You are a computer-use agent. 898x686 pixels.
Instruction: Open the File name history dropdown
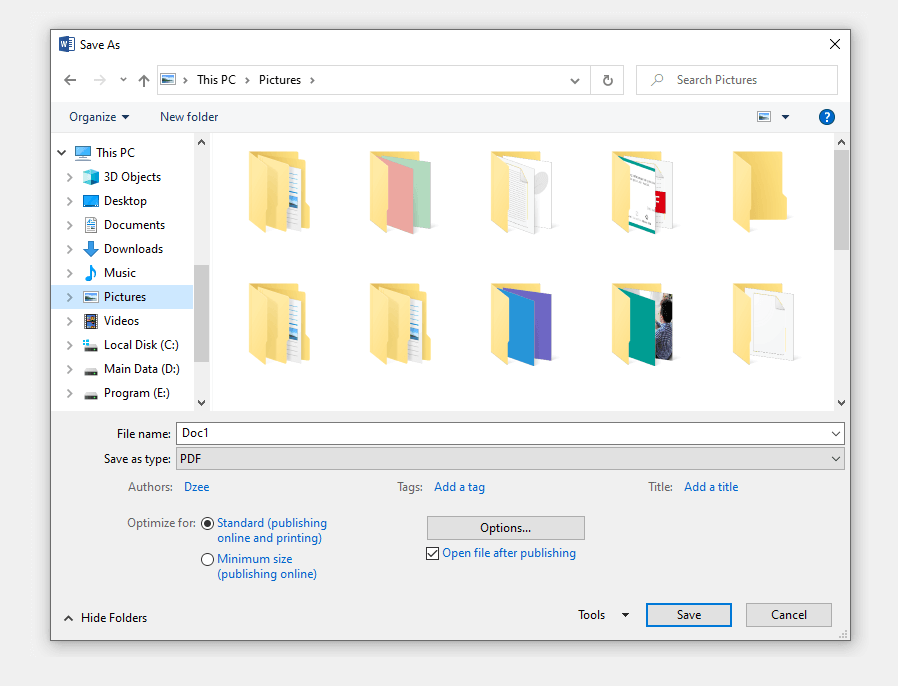click(836, 433)
